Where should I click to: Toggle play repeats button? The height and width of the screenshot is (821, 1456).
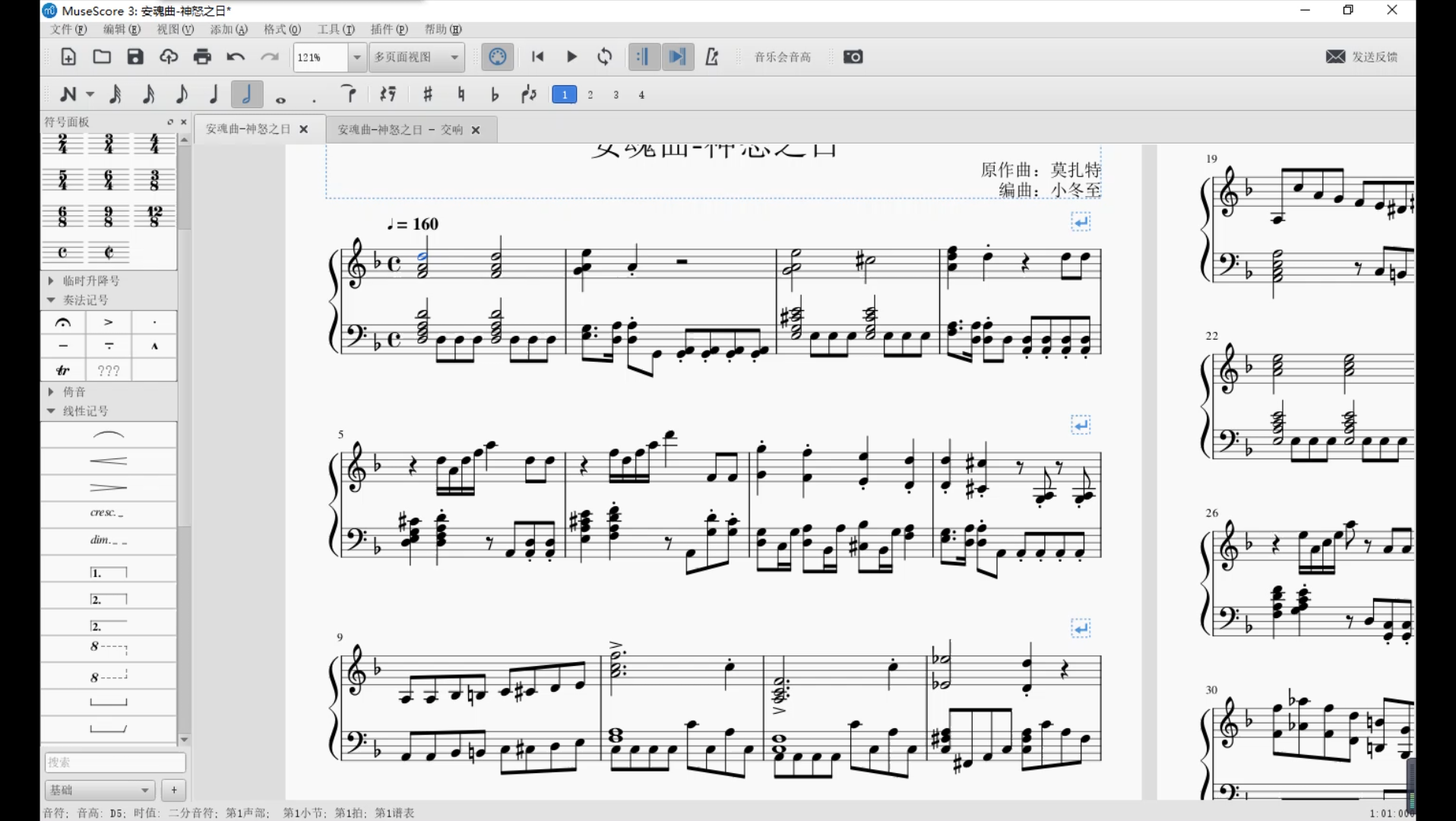643,57
